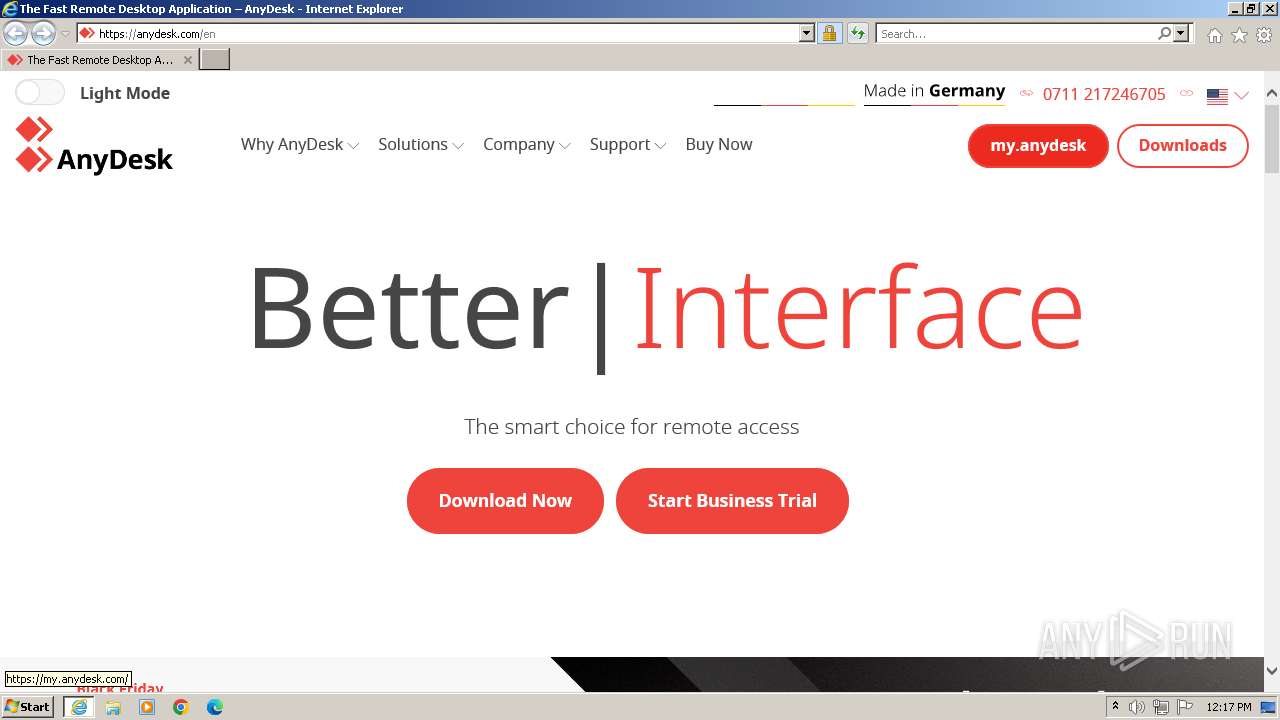Expand the Why AnyDesk menu
This screenshot has width=1280, height=720.
click(299, 144)
